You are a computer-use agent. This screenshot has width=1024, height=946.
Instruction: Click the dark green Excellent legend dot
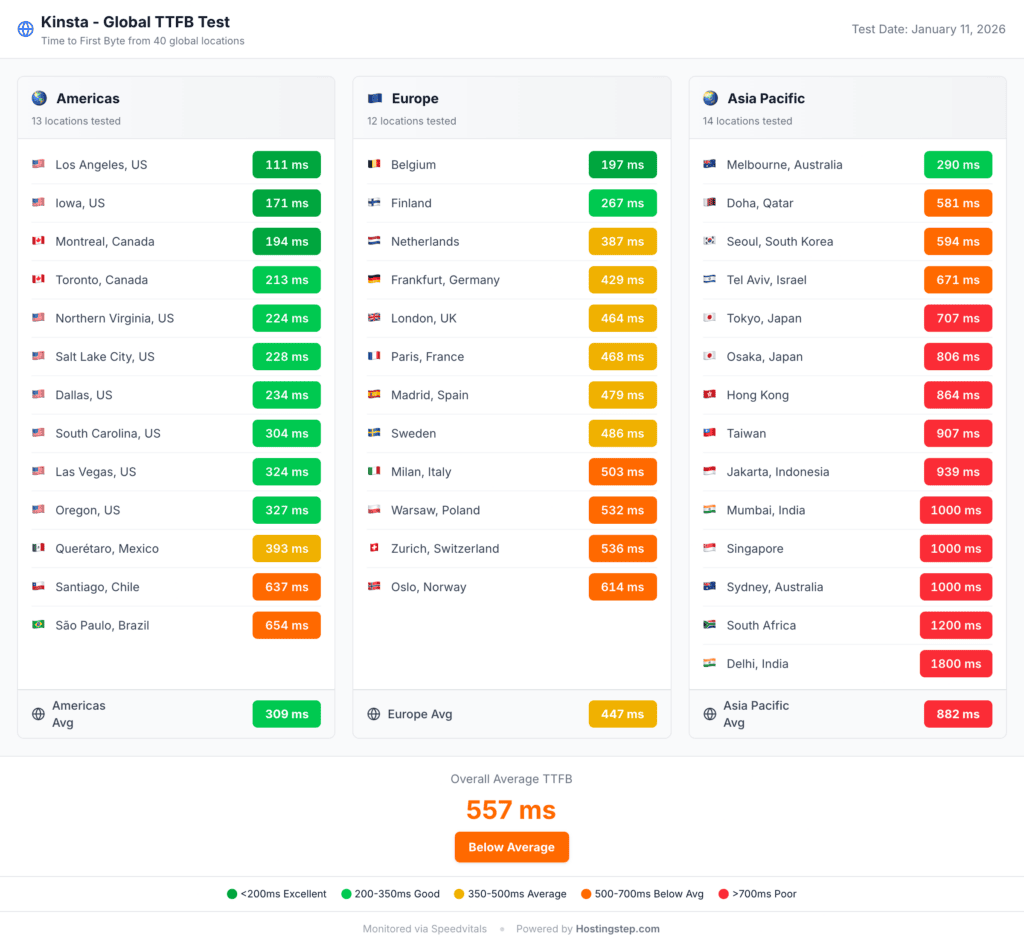(232, 894)
